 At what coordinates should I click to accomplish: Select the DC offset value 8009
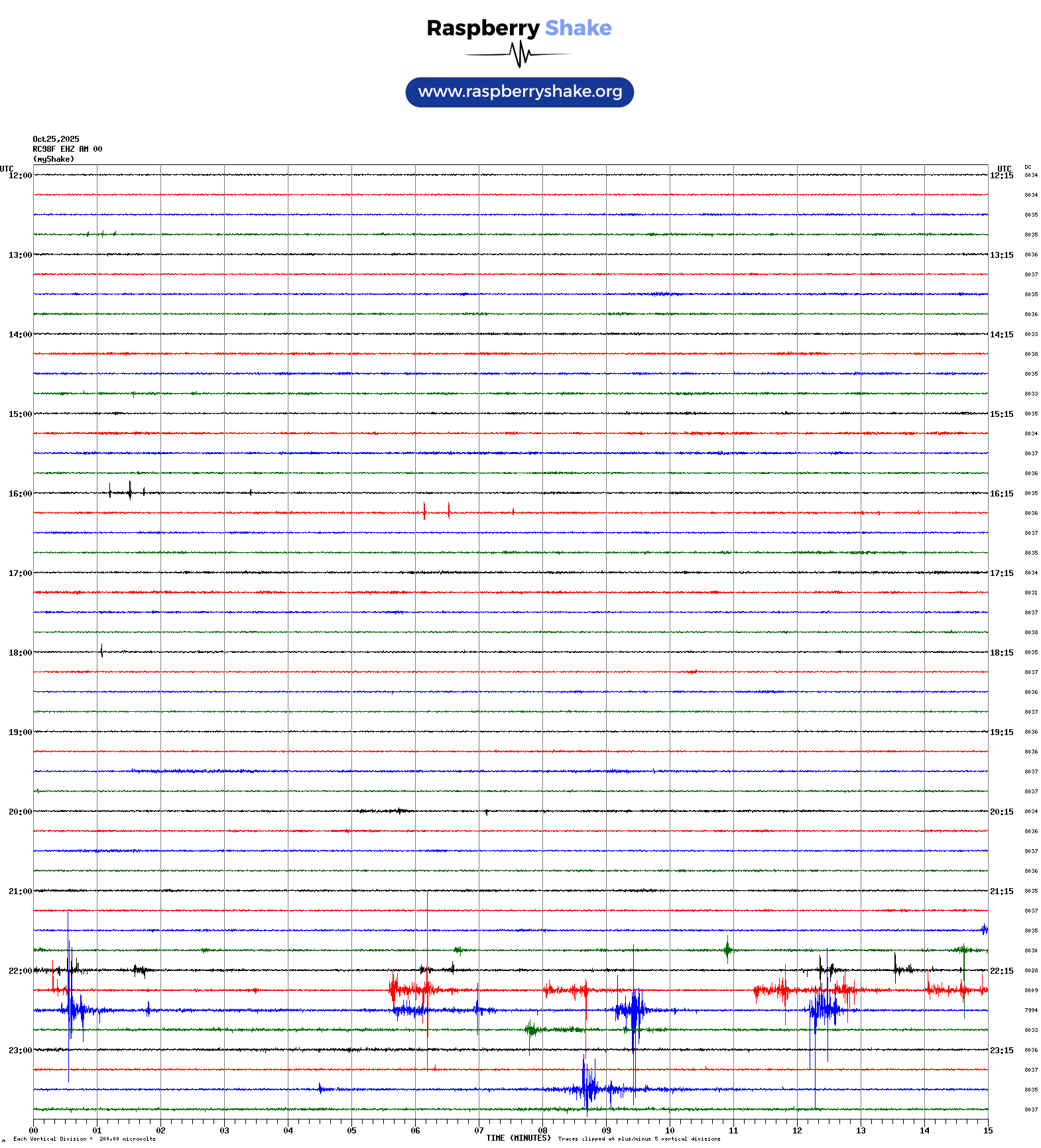coord(1031,990)
